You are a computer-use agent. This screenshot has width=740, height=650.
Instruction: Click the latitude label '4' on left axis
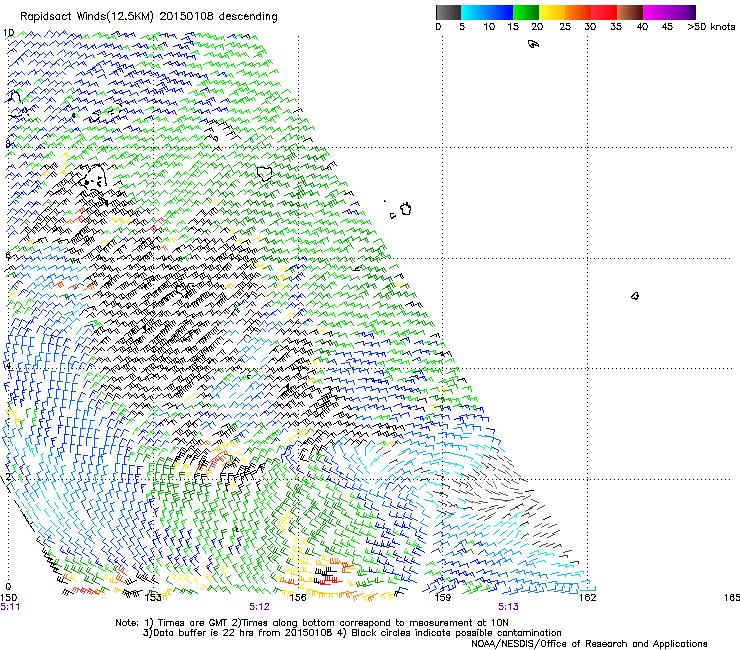[x=8, y=366]
